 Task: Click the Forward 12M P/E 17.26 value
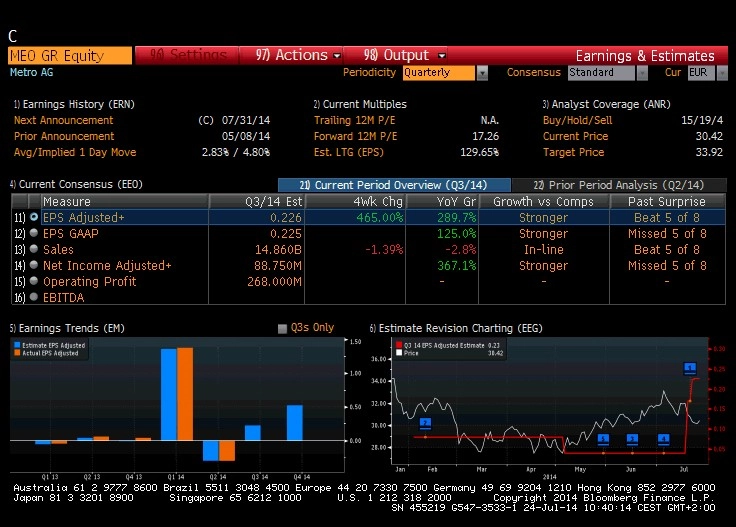[x=485, y=136]
